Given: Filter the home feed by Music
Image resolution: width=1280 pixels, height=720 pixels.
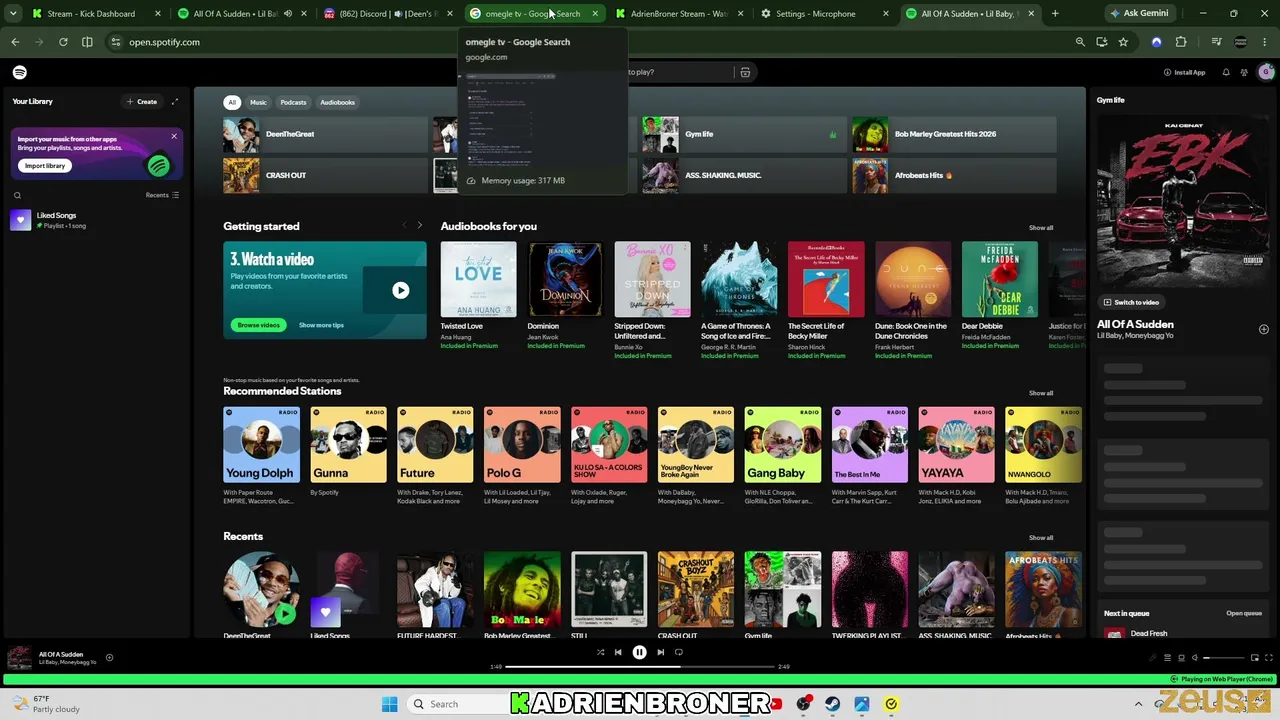Looking at the screenshot, I should coord(258,102).
